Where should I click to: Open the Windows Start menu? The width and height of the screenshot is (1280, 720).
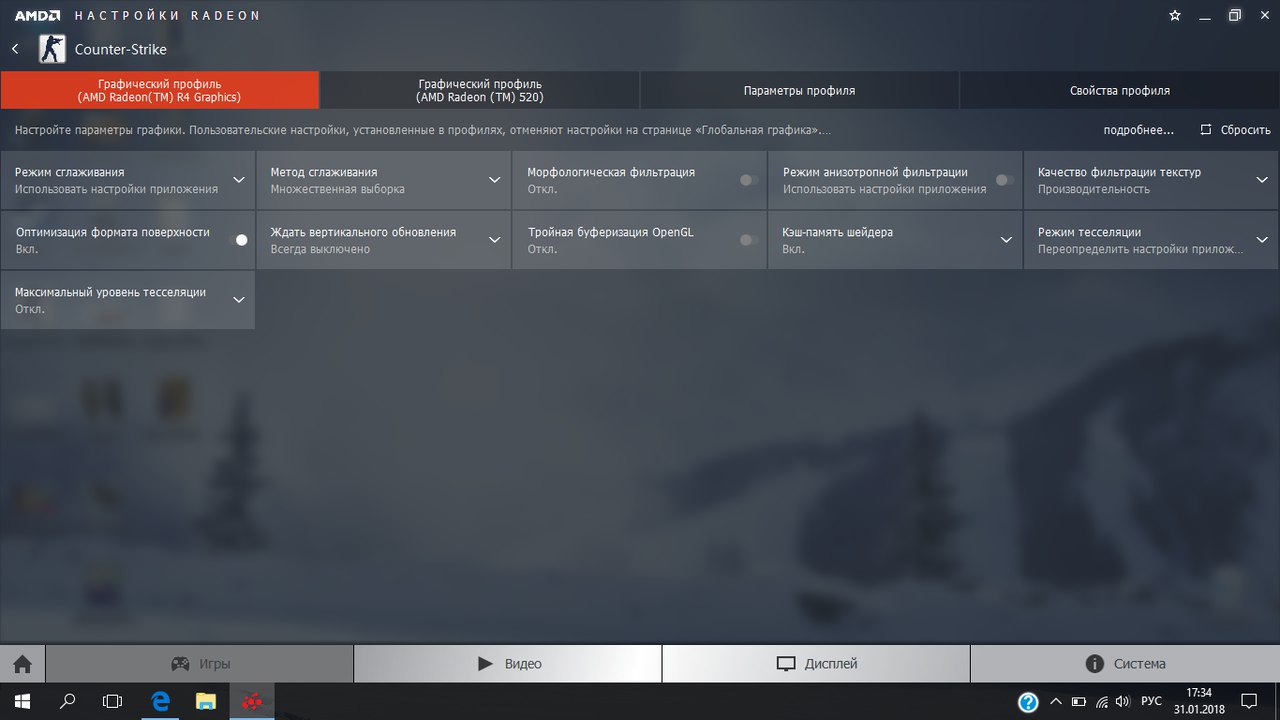pyautogui.click(x=22, y=701)
